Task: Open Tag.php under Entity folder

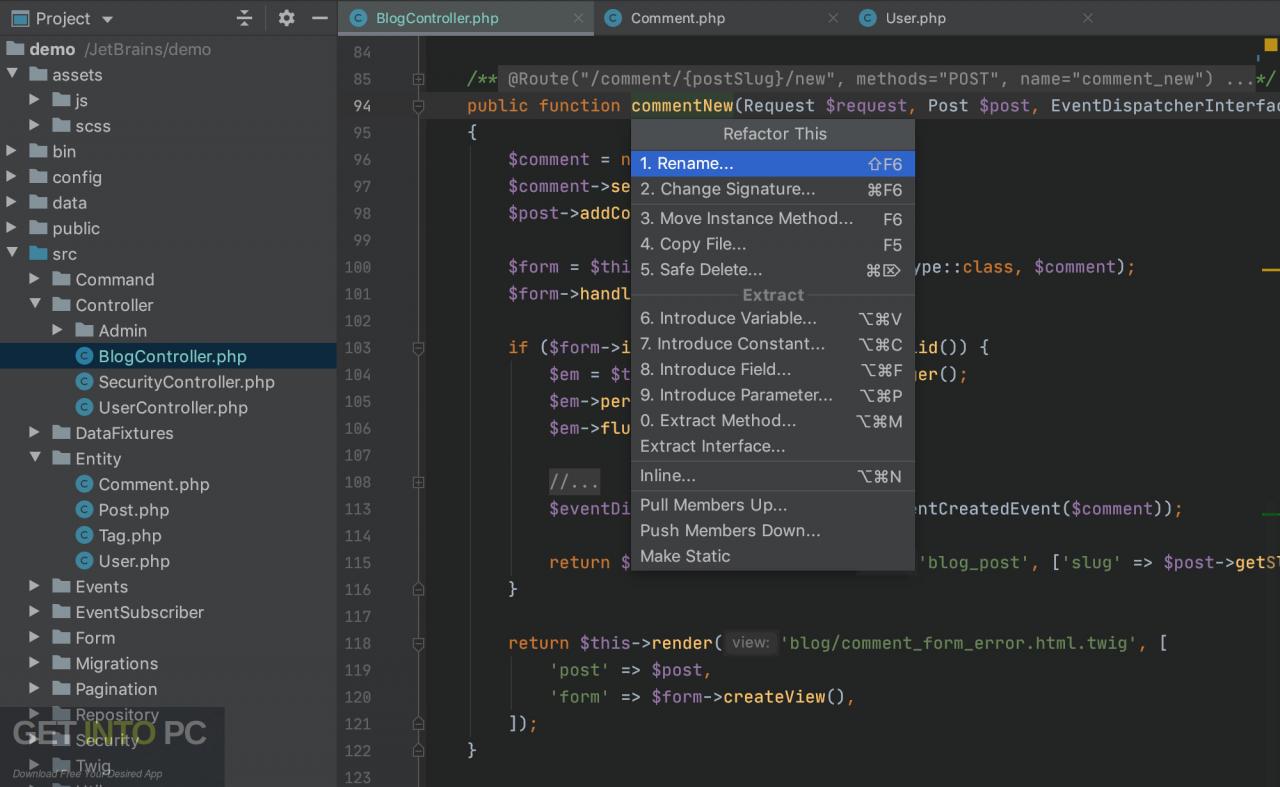Action: coord(130,535)
